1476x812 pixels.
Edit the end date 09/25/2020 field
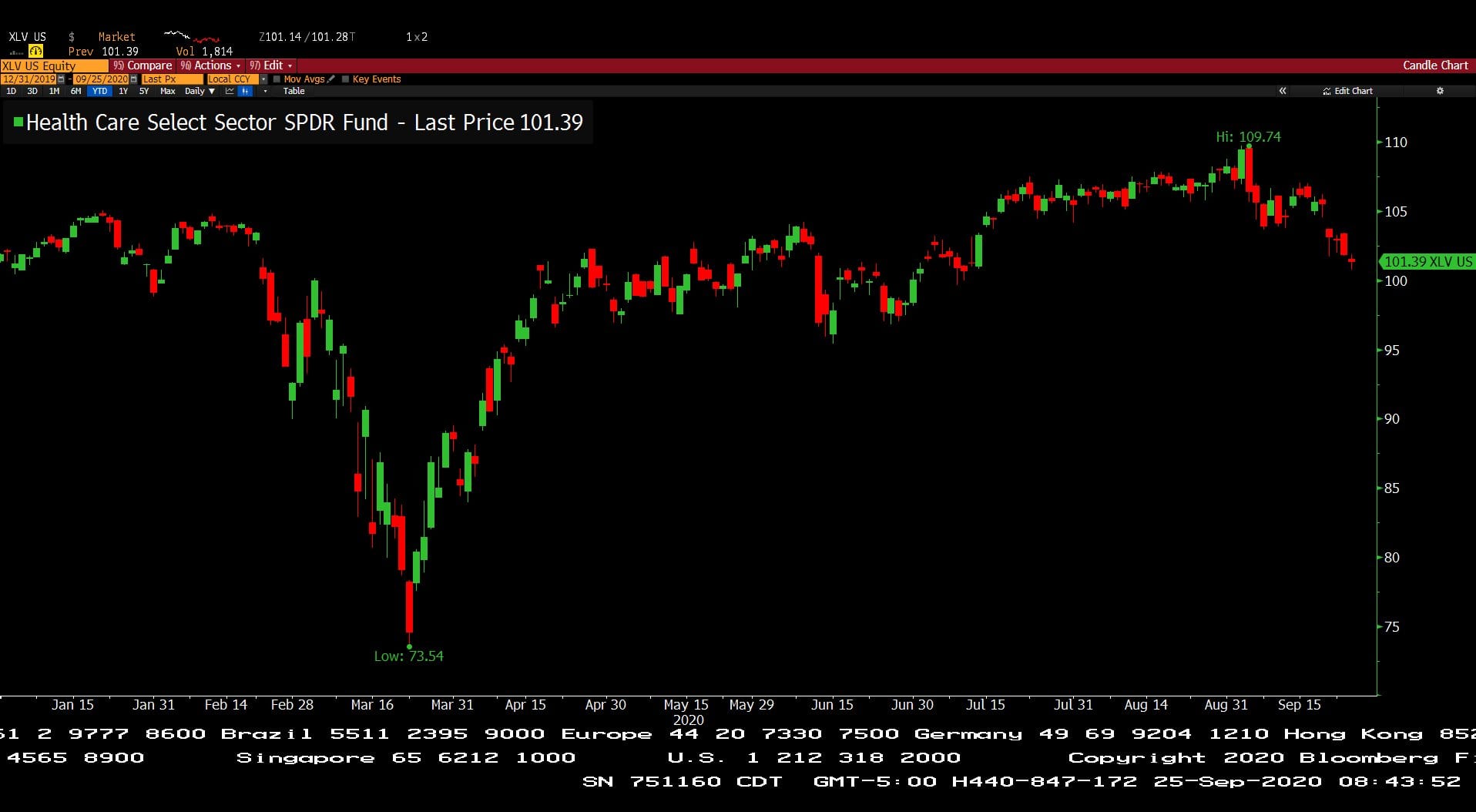coord(101,79)
